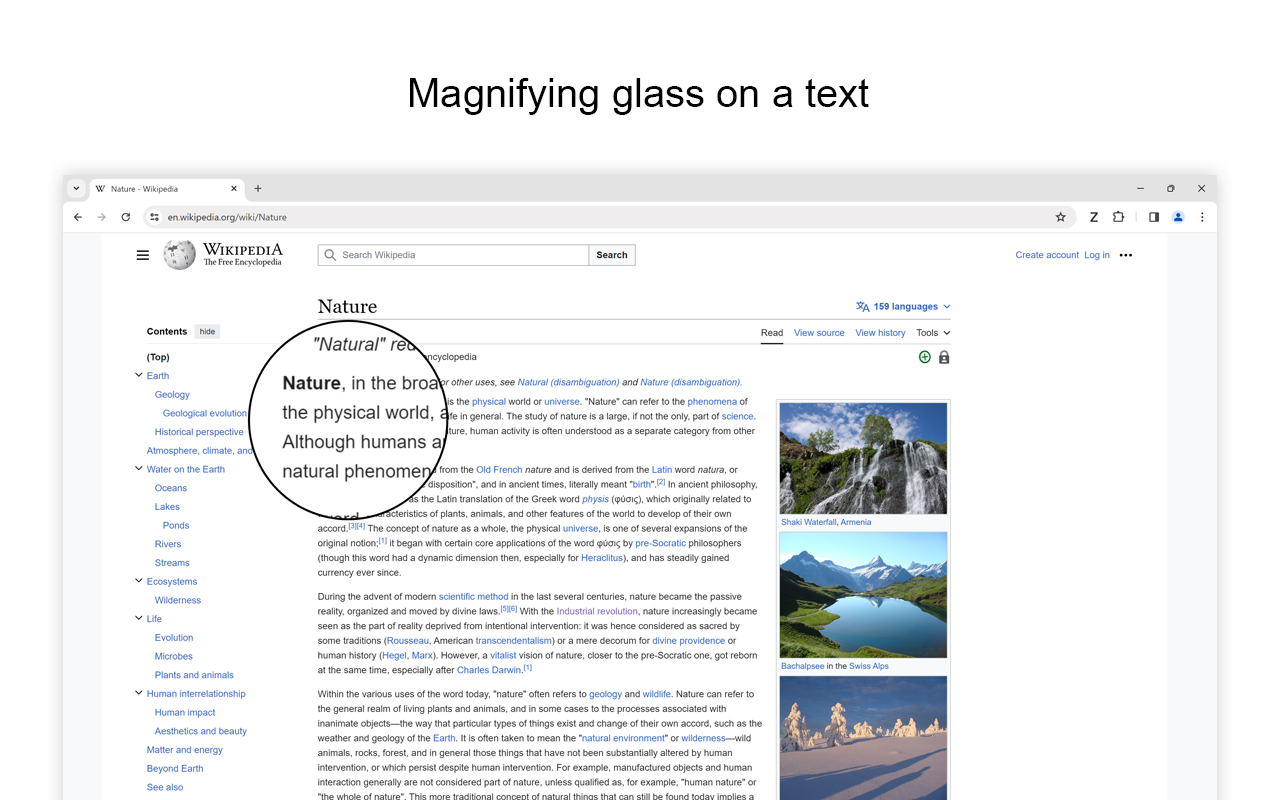
Task: Toggle the Chrome side panel
Action: pyautogui.click(x=1152, y=216)
